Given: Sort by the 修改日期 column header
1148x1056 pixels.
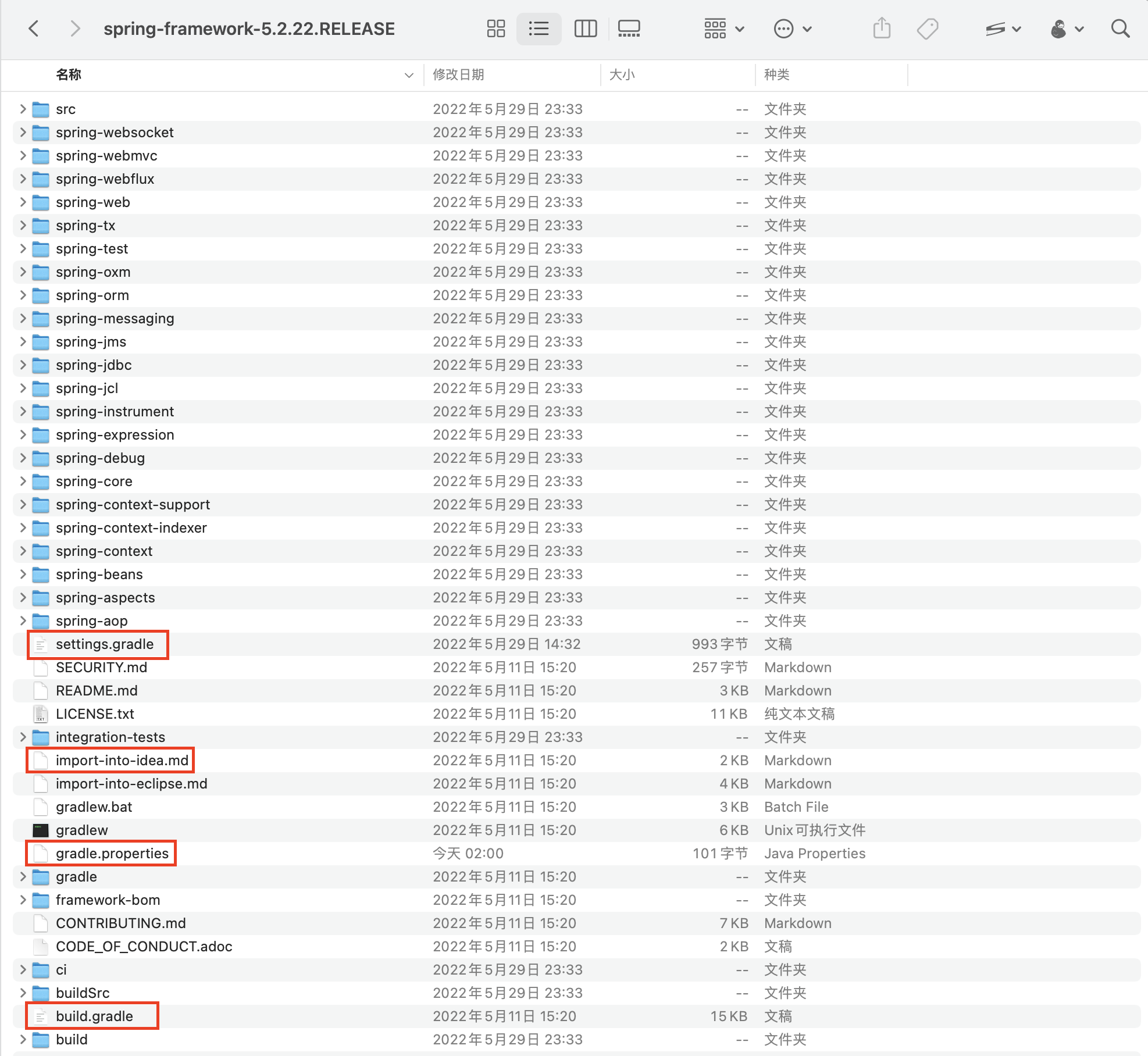Looking at the screenshot, I should click(458, 74).
